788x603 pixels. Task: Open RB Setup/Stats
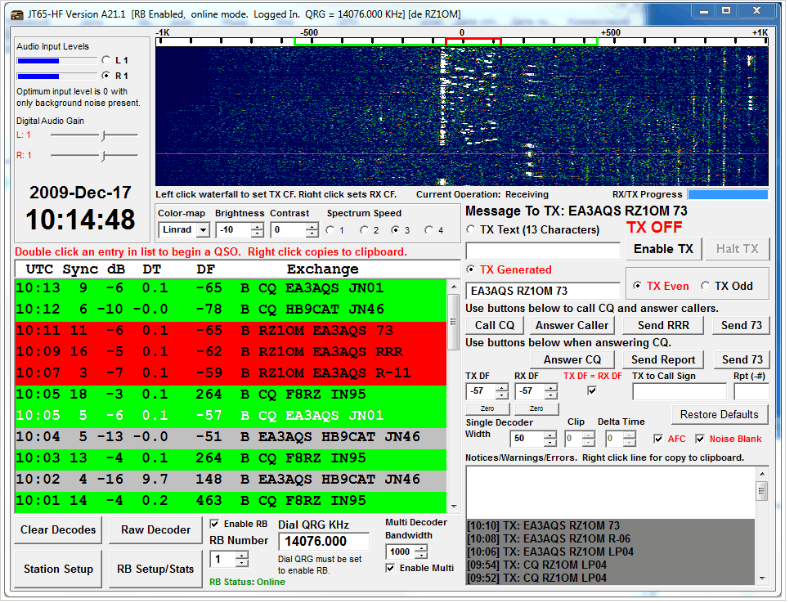[155, 569]
